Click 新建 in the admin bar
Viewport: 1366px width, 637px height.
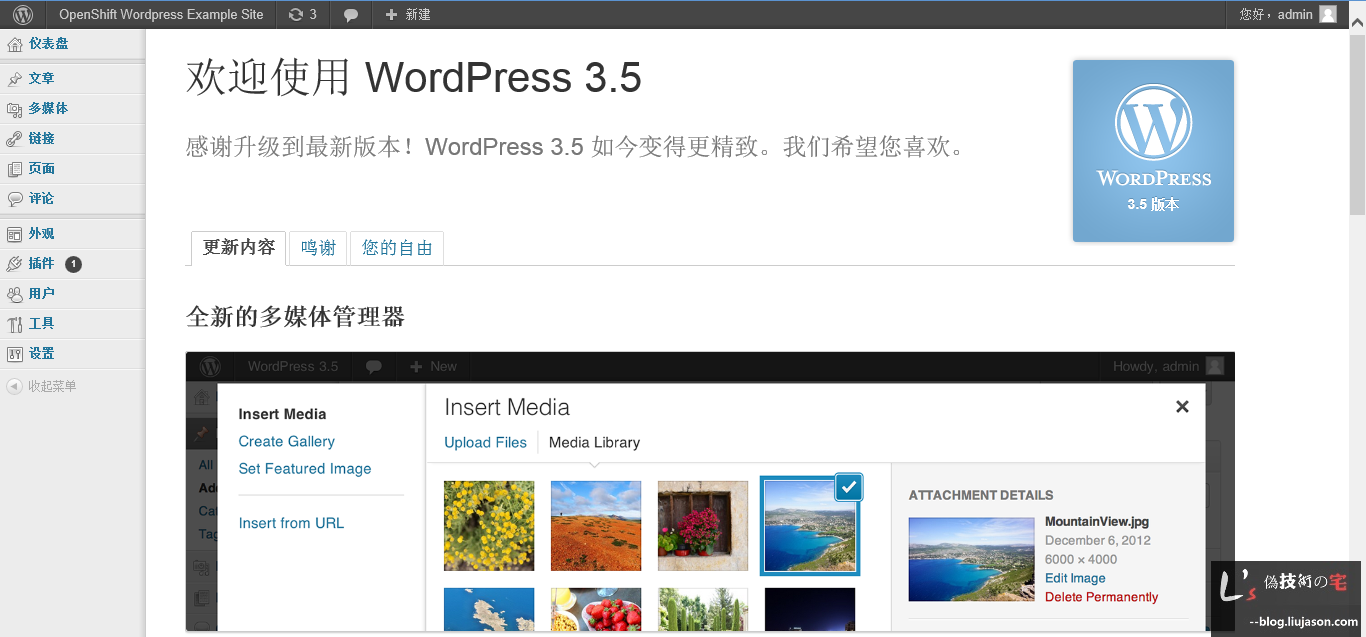click(418, 15)
